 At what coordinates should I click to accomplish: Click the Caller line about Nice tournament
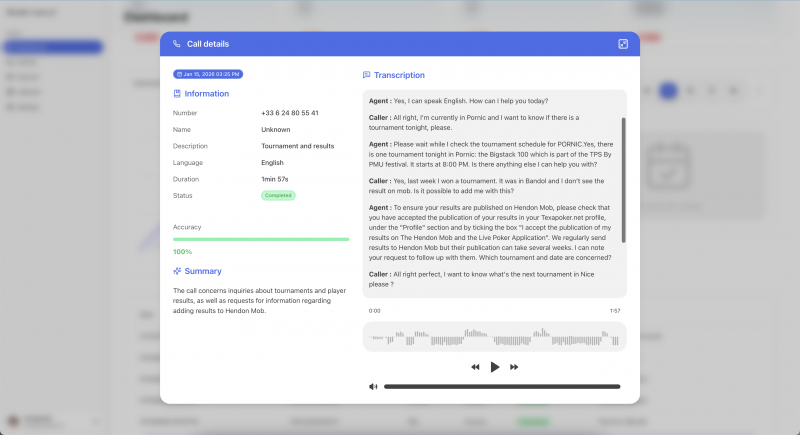pos(481,279)
